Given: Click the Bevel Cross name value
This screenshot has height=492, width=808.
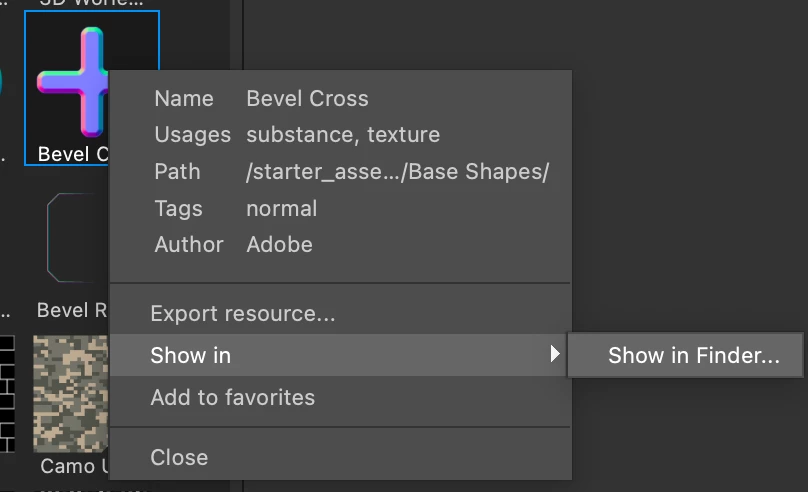Looking at the screenshot, I should click(x=307, y=99).
